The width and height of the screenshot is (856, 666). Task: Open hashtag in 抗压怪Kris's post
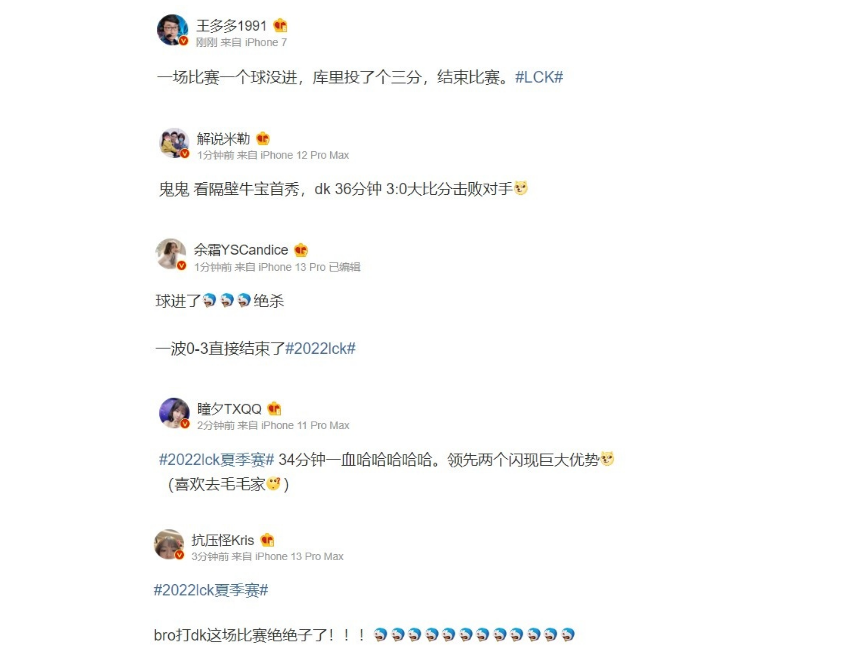tap(211, 590)
